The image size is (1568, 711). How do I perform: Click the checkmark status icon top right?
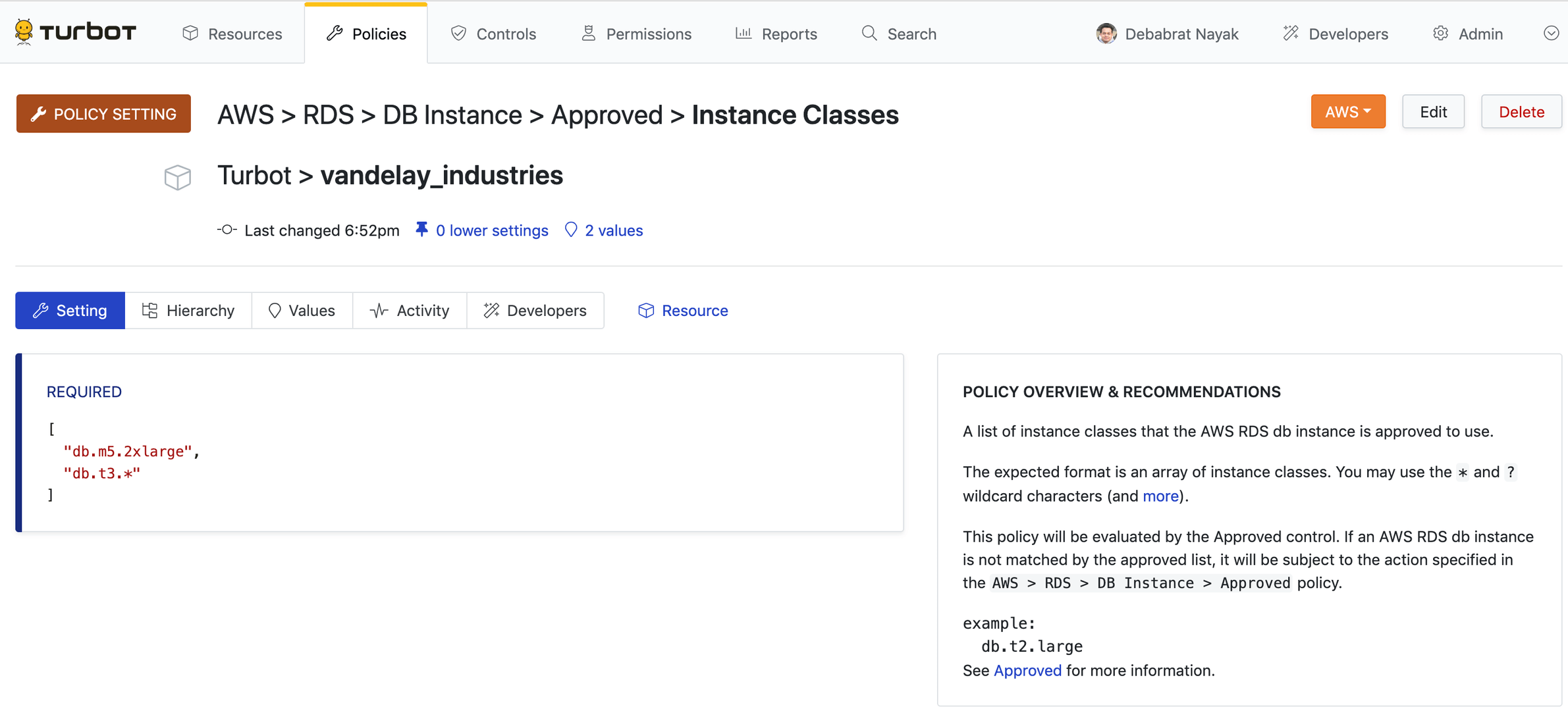pos(1551,32)
